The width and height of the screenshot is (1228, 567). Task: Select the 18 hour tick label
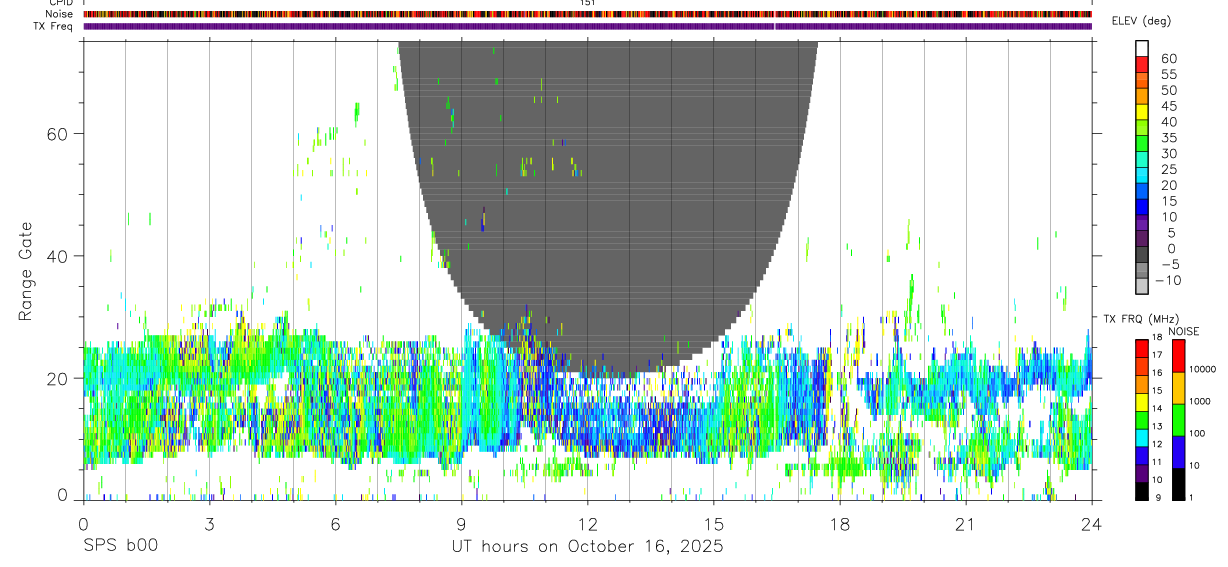[839, 524]
